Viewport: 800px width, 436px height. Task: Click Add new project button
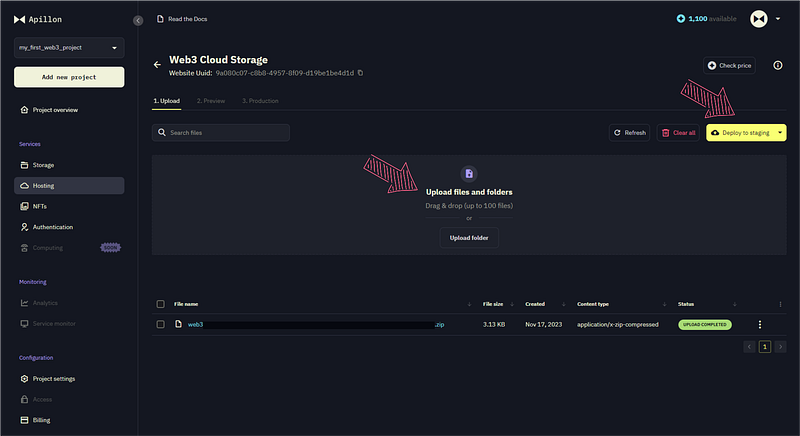(x=69, y=77)
